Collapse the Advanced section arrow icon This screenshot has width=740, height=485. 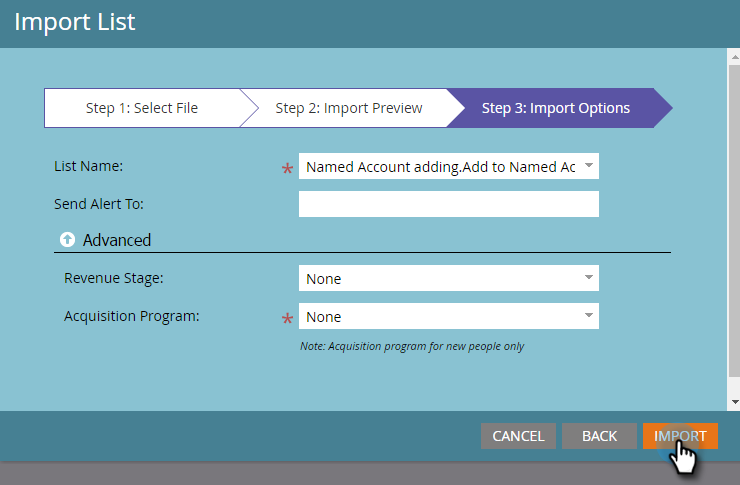[68, 240]
